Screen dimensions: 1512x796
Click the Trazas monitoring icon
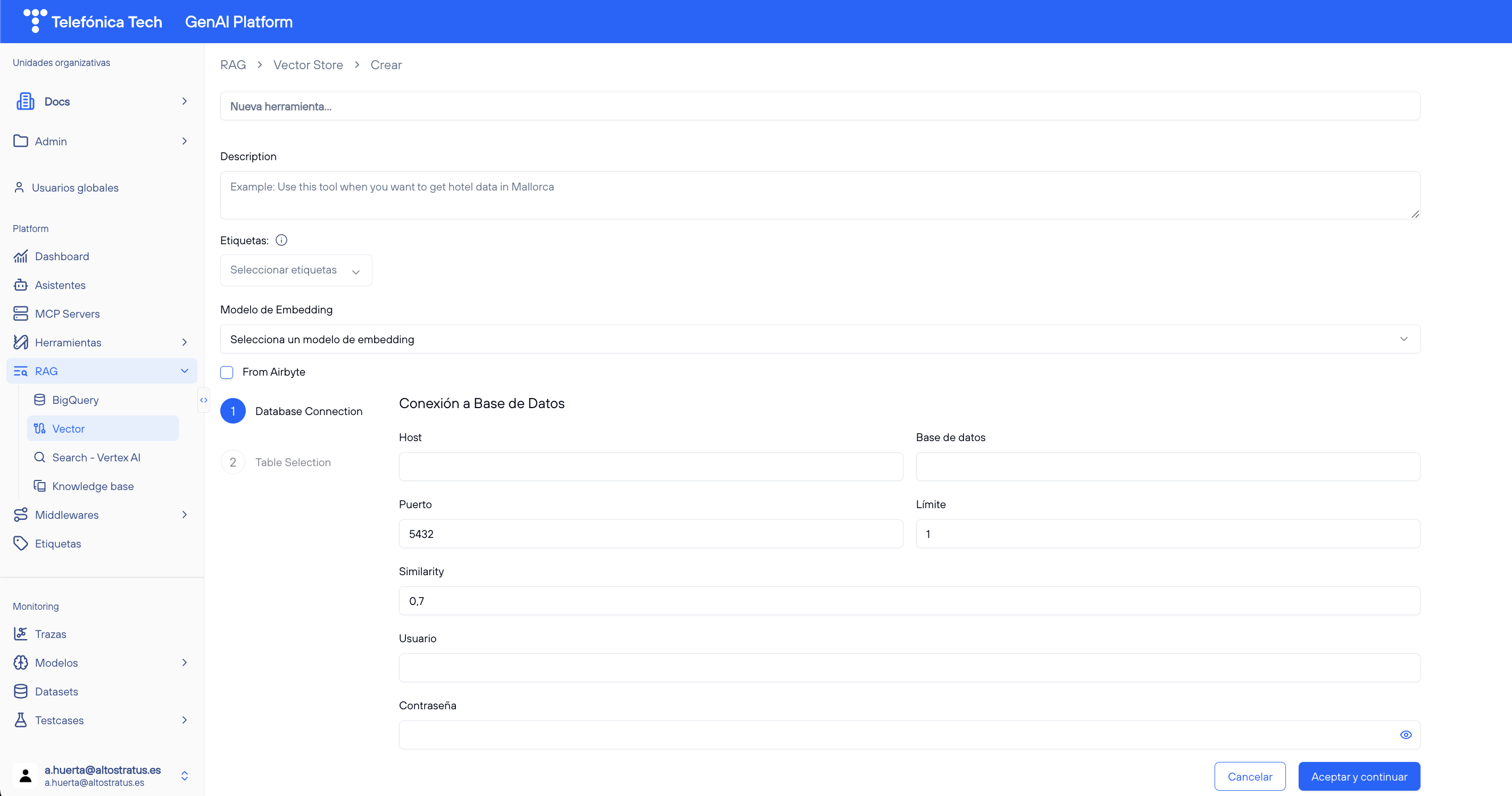21,634
